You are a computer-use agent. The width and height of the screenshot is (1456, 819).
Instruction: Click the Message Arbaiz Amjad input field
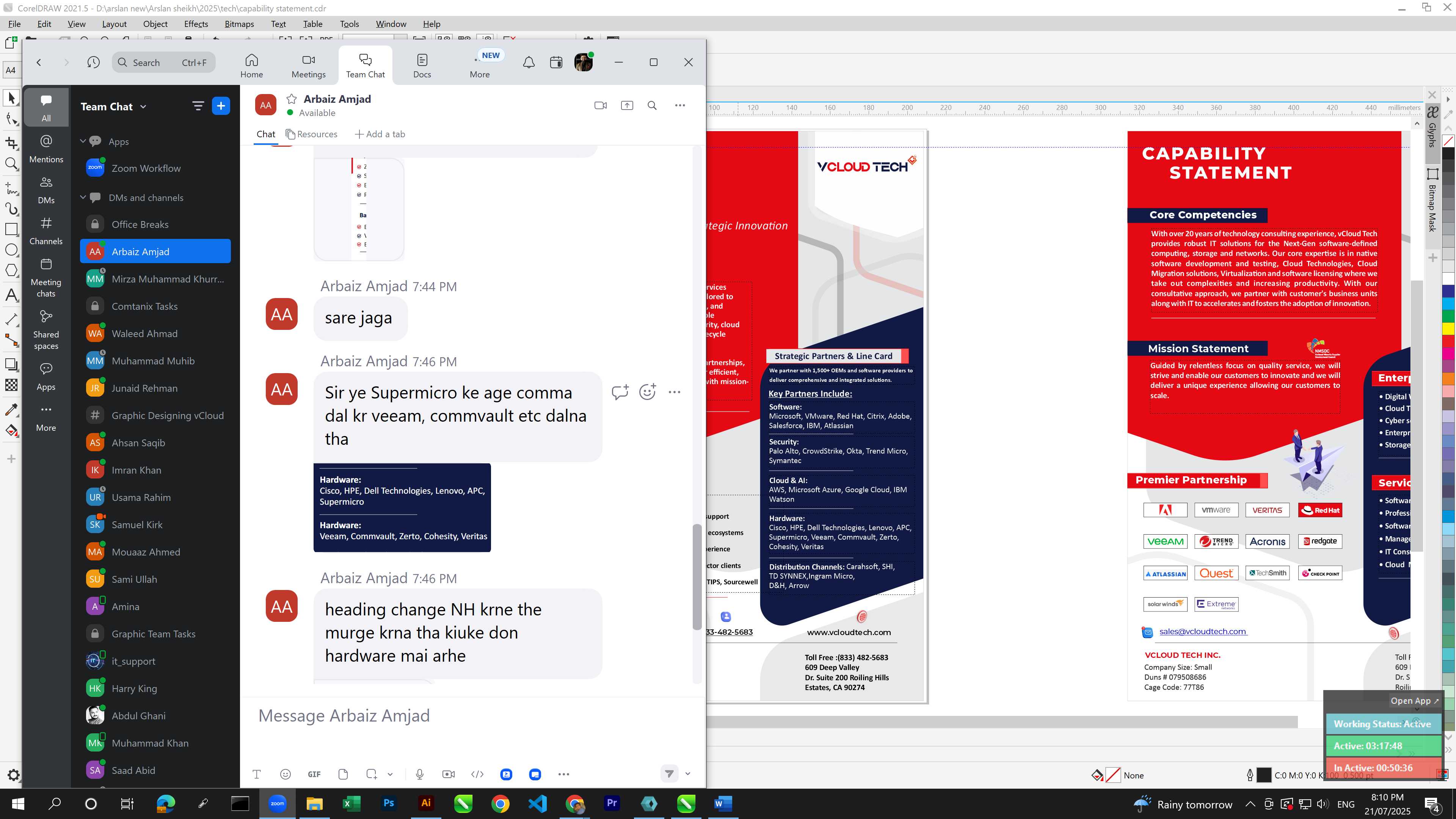point(472,715)
